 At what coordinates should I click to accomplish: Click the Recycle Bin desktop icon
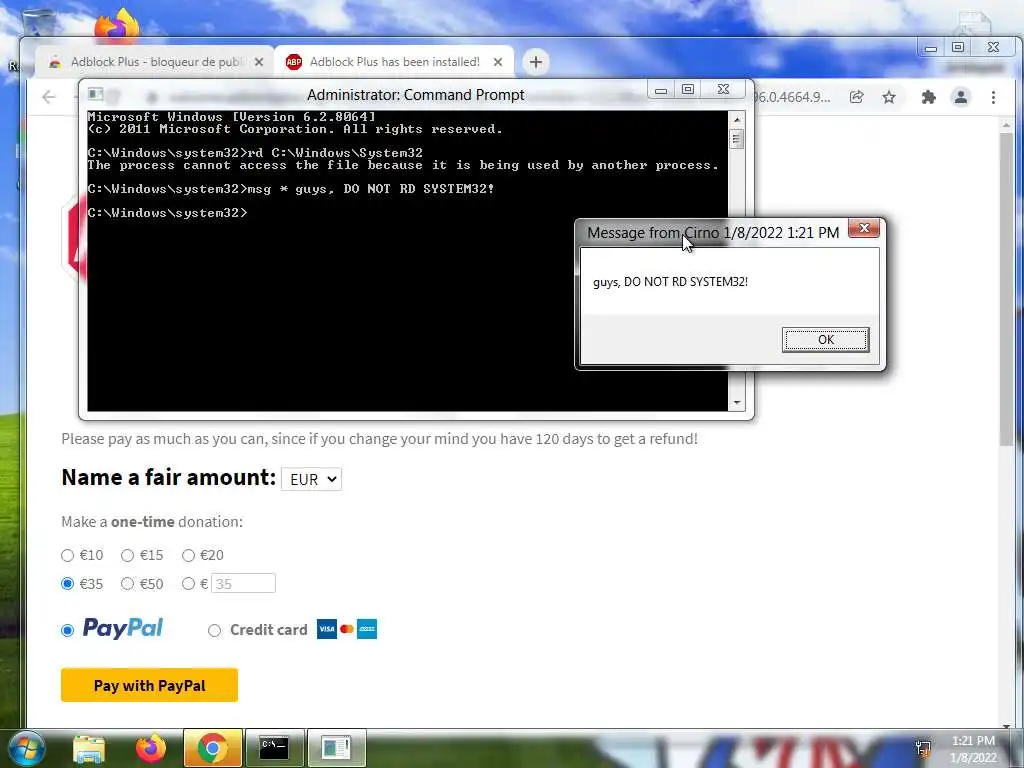click(x=38, y=23)
